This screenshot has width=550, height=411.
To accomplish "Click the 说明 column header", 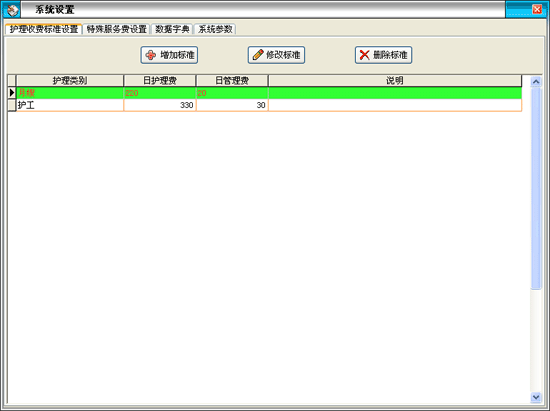I will 395,81.
